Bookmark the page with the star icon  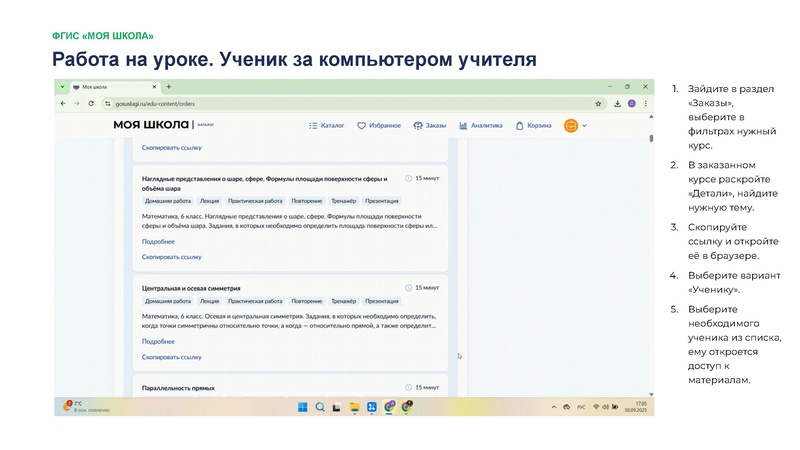(598, 104)
